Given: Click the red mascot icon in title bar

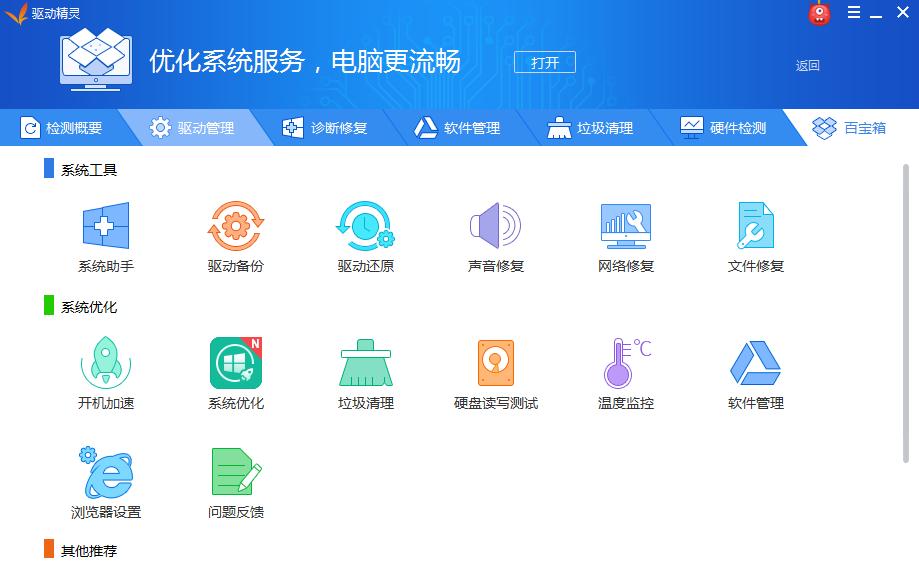Looking at the screenshot, I should click(x=819, y=13).
